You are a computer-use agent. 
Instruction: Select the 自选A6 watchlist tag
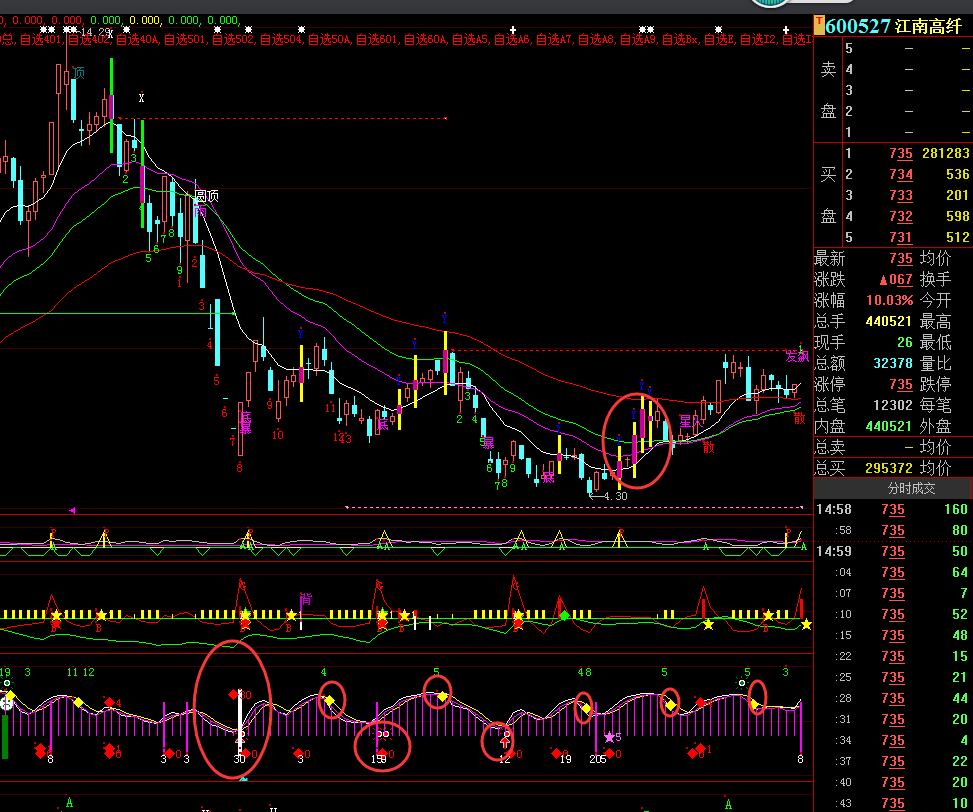[x=512, y=40]
